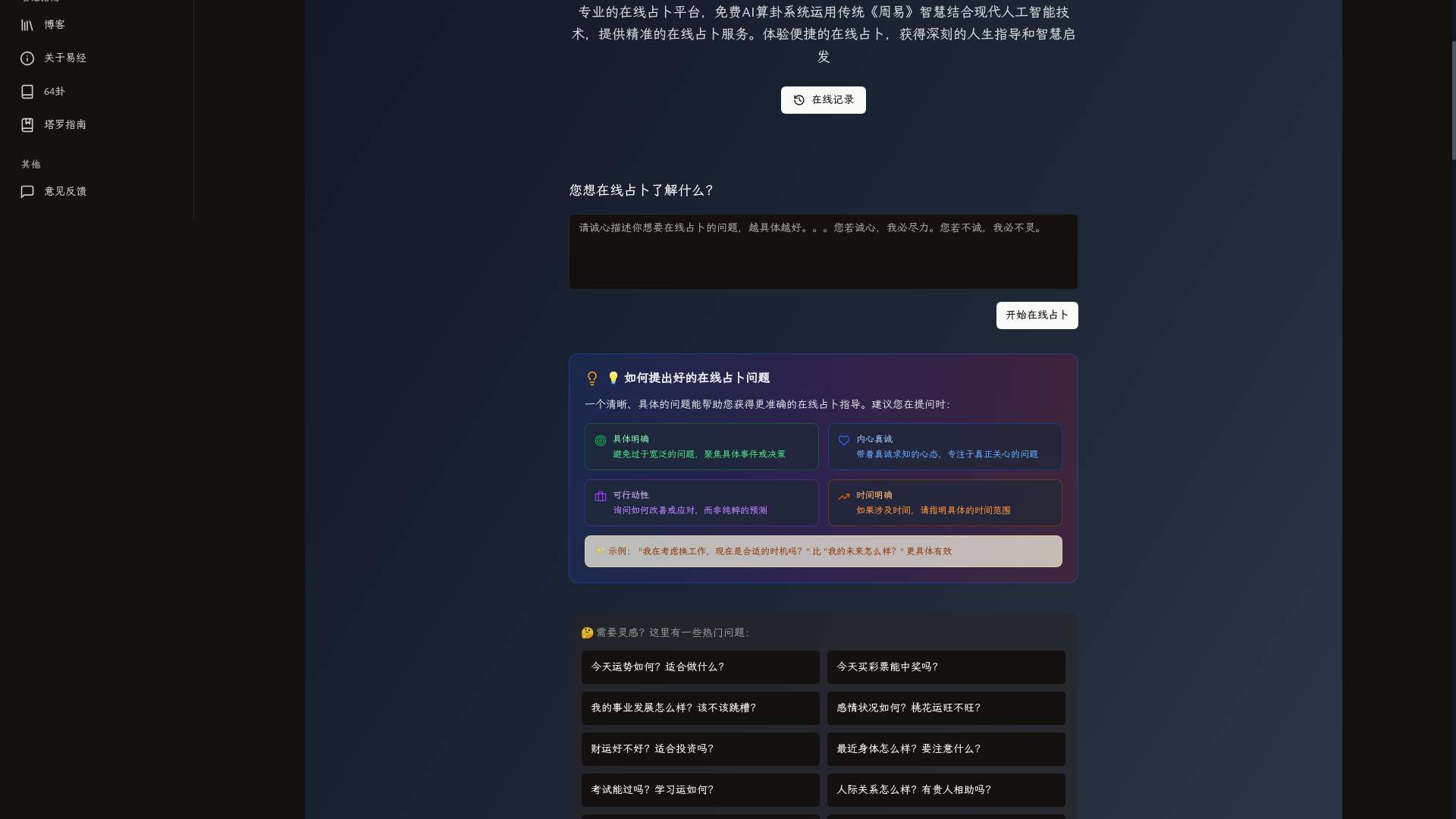1456x819 pixels.
Task: Click the info icon beside 关于易经
Action: (27, 58)
